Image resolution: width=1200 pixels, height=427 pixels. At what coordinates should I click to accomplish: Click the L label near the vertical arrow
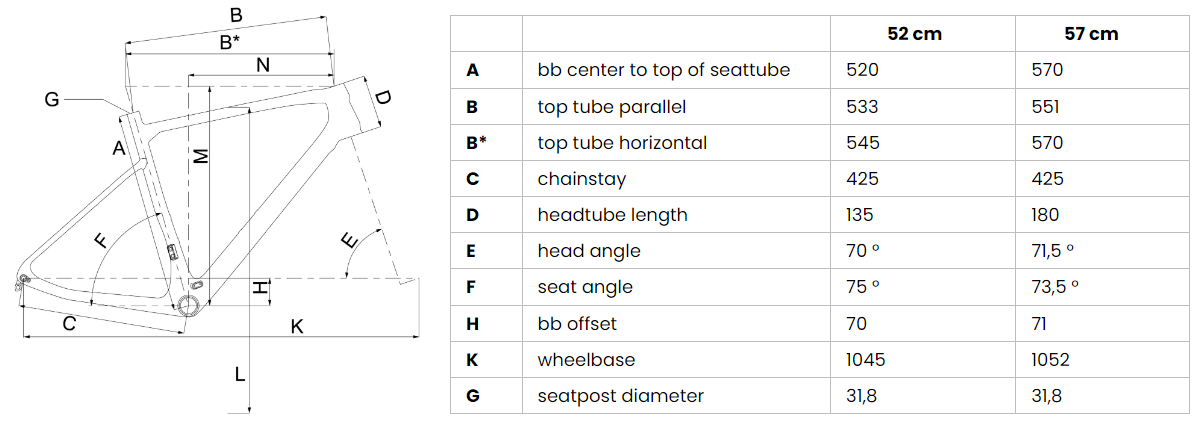click(x=238, y=375)
